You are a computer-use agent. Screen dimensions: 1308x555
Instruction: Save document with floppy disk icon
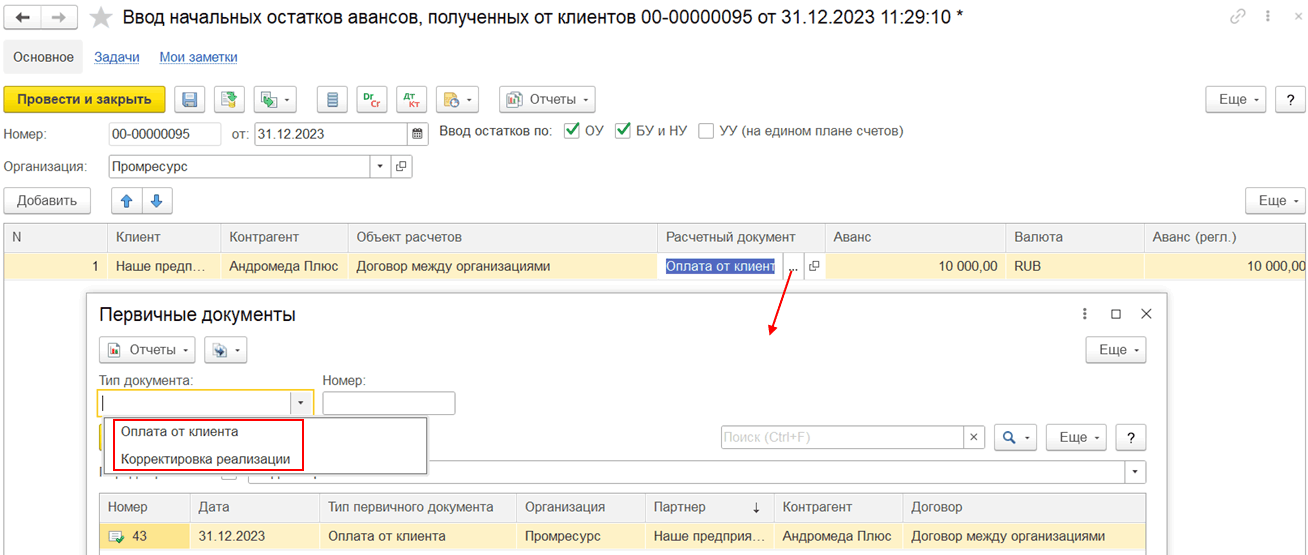point(190,99)
